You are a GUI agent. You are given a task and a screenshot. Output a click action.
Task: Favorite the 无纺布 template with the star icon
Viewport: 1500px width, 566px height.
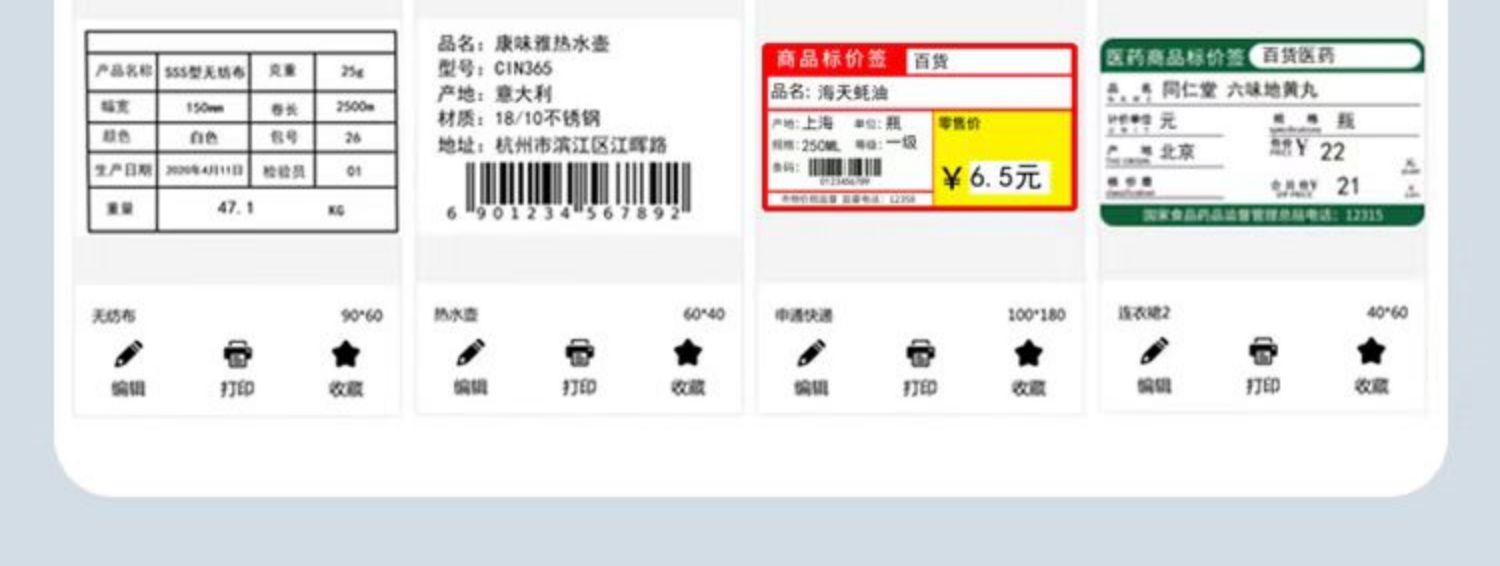point(346,354)
